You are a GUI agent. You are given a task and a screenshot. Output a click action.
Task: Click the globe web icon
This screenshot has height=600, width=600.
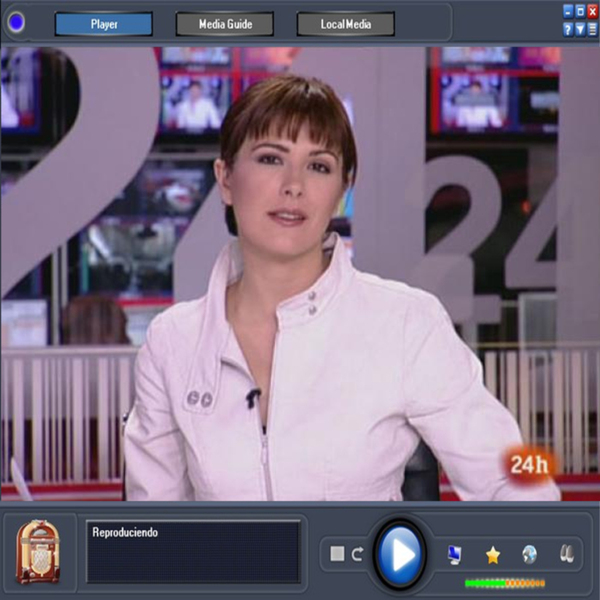click(x=530, y=554)
